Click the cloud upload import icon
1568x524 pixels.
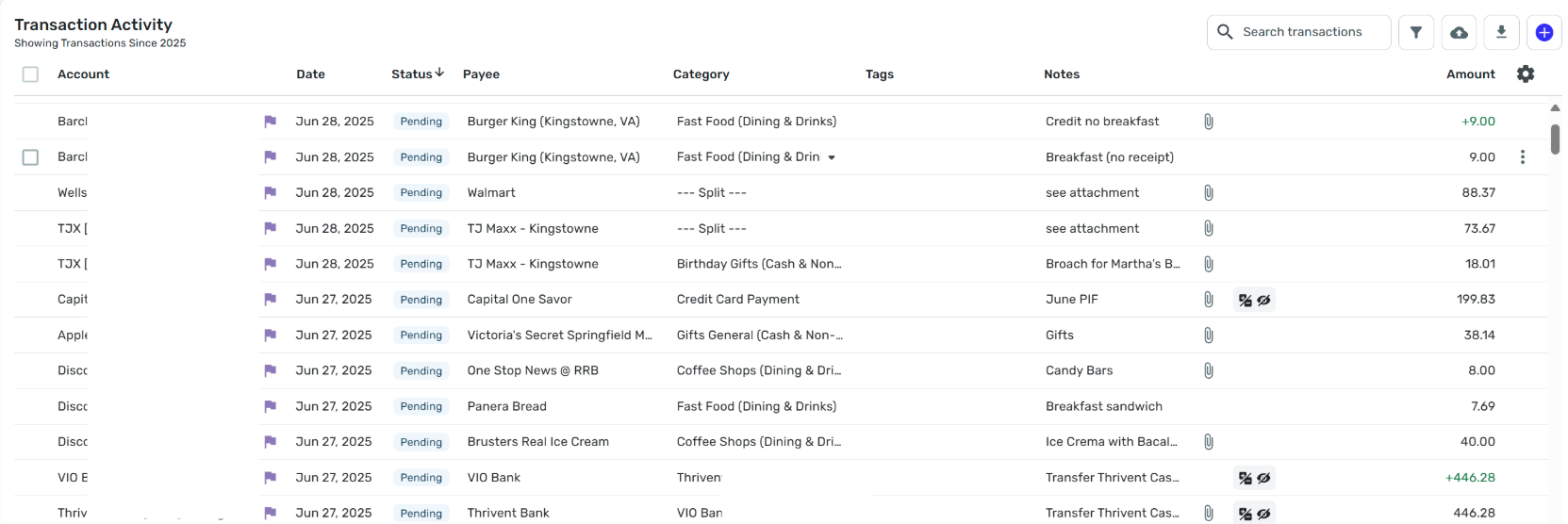click(x=1459, y=32)
